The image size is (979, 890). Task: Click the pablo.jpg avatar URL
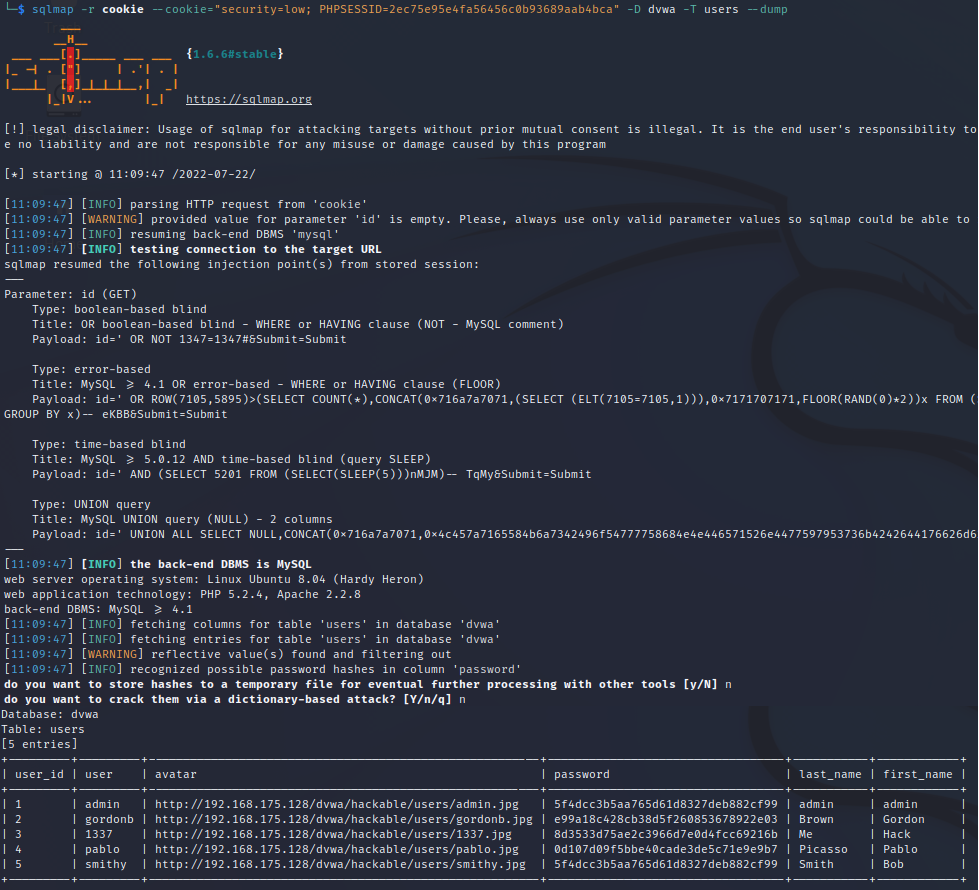tap(337, 849)
